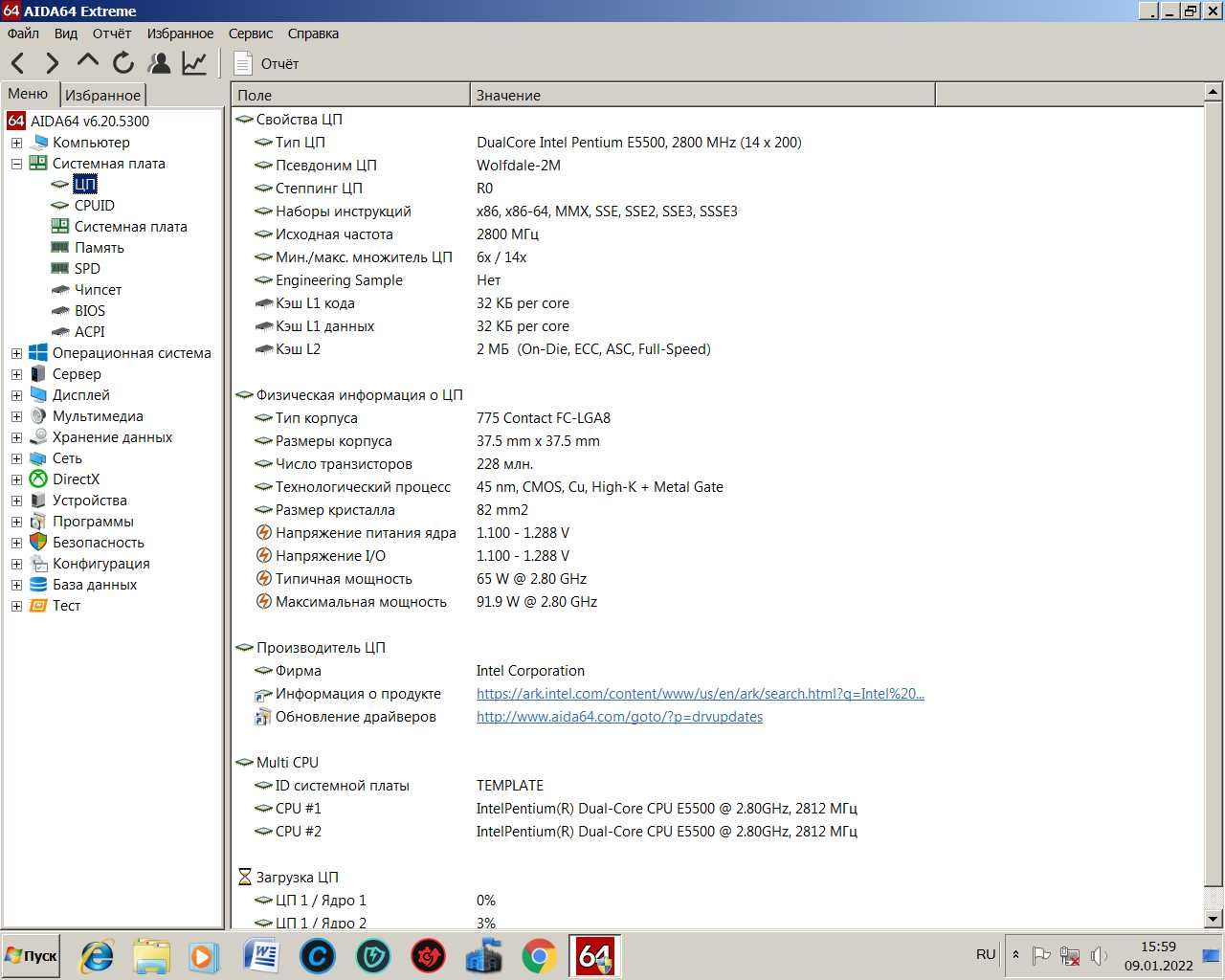The height and width of the screenshot is (980, 1225).
Task: Select the Максимальная мощность row
Action: point(718,602)
